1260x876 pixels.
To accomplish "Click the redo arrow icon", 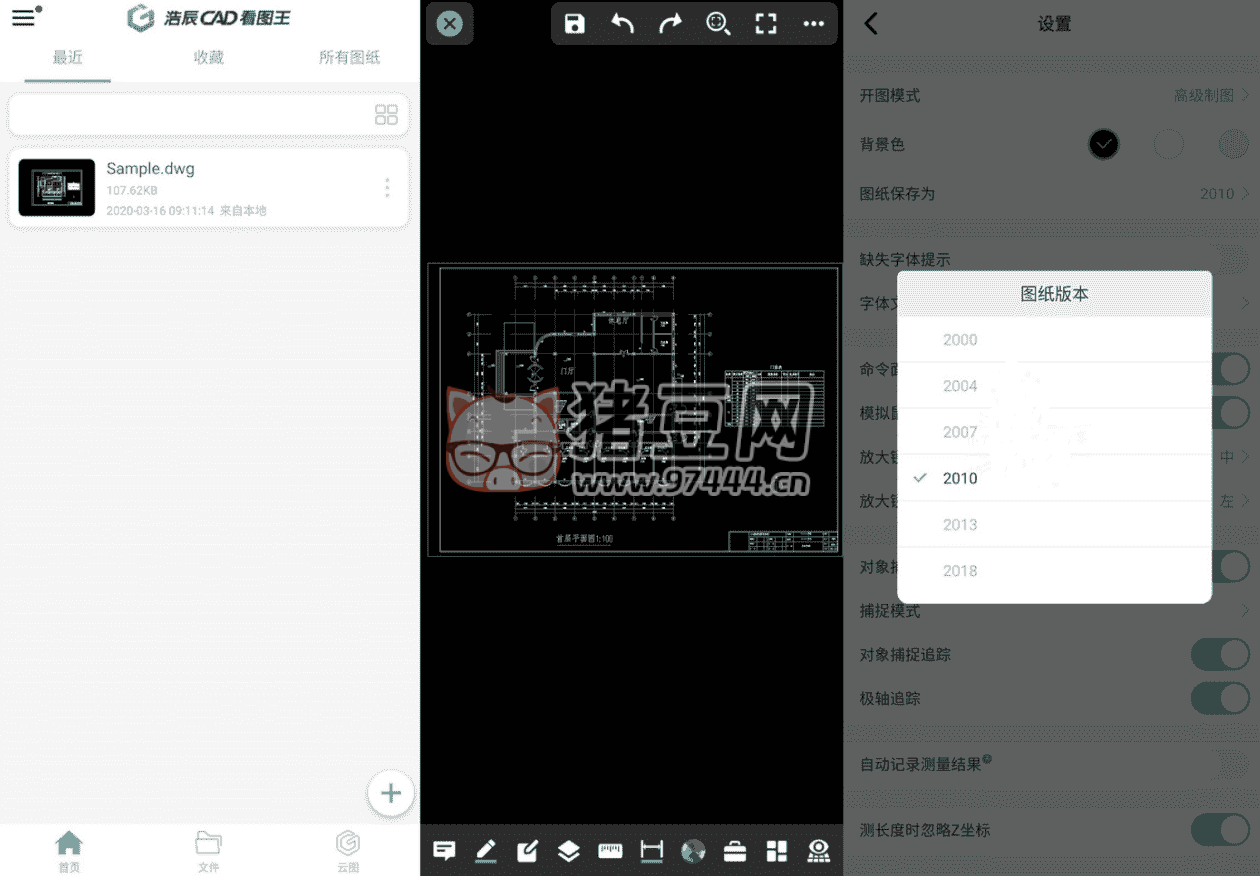I will click(670, 24).
